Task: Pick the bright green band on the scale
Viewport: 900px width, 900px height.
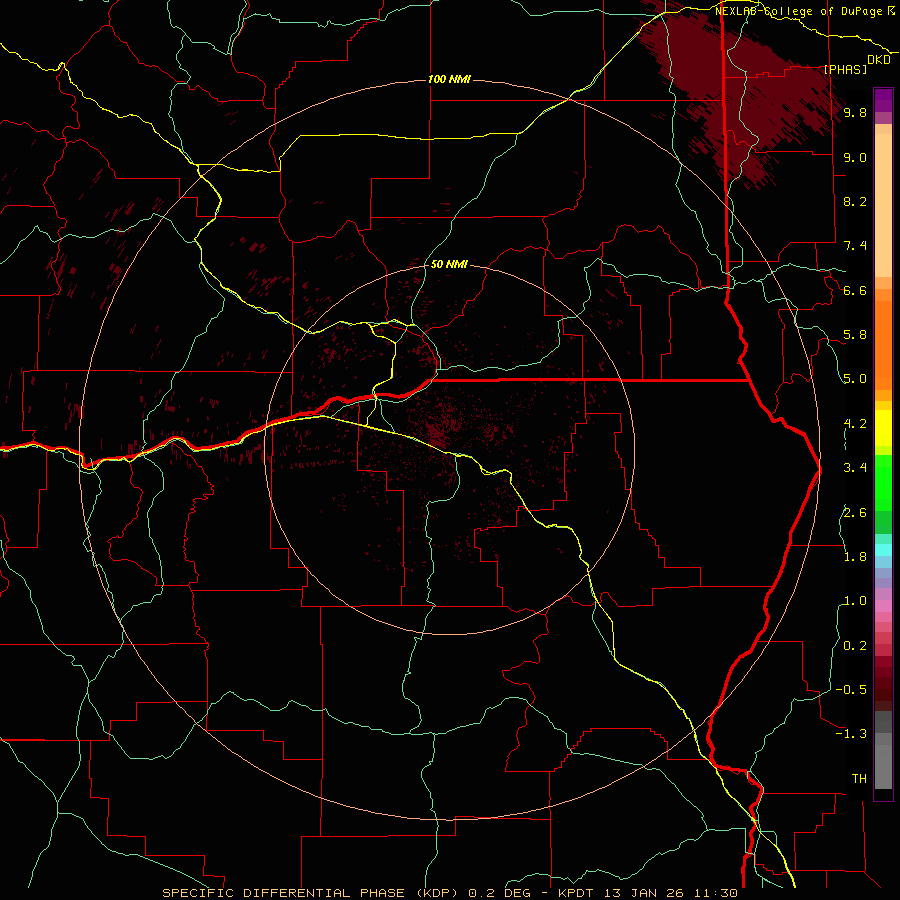Action: pyautogui.click(x=883, y=482)
